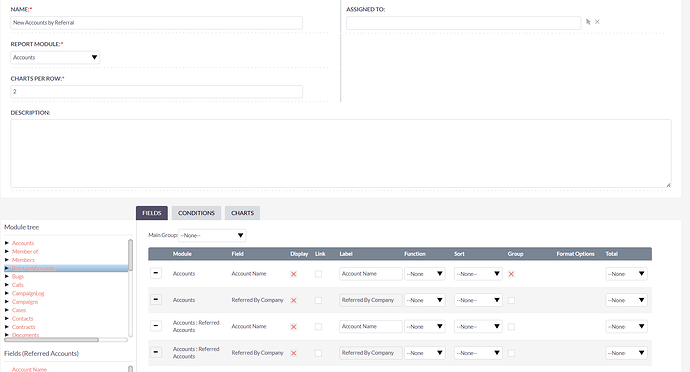The height and width of the screenshot is (372, 690).
Task: Expand the Campaigns node in the module tree
Action: coord(7,302)
